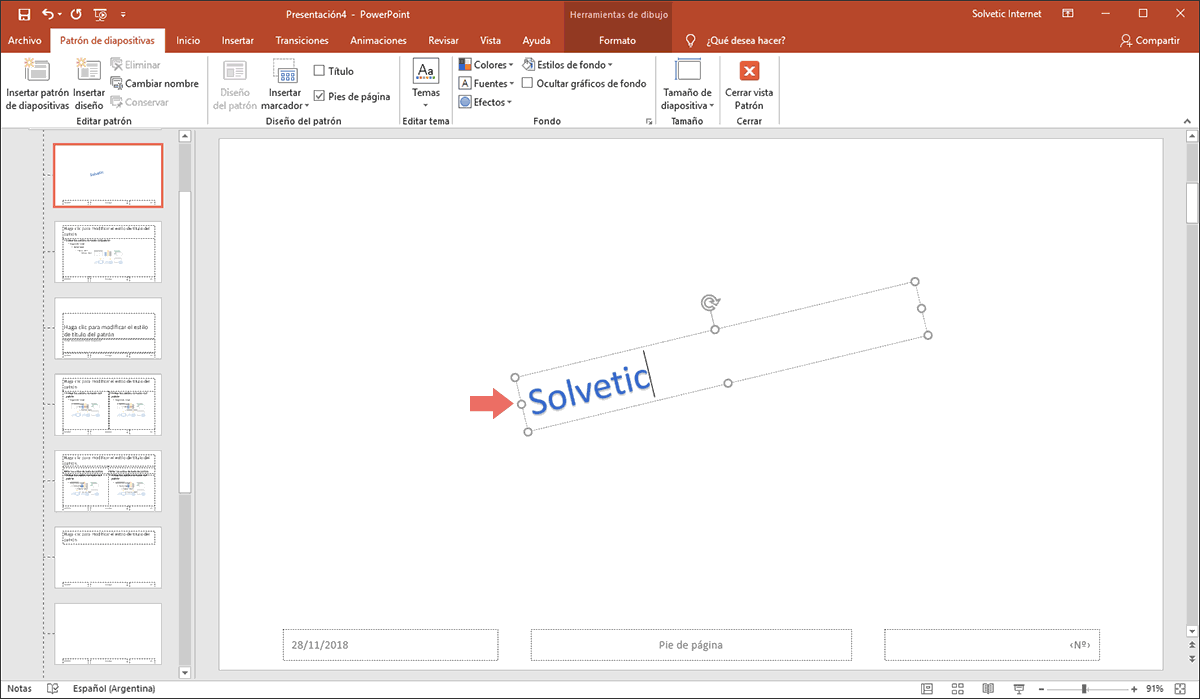Click the Notas button in status bar

point(19,688)
